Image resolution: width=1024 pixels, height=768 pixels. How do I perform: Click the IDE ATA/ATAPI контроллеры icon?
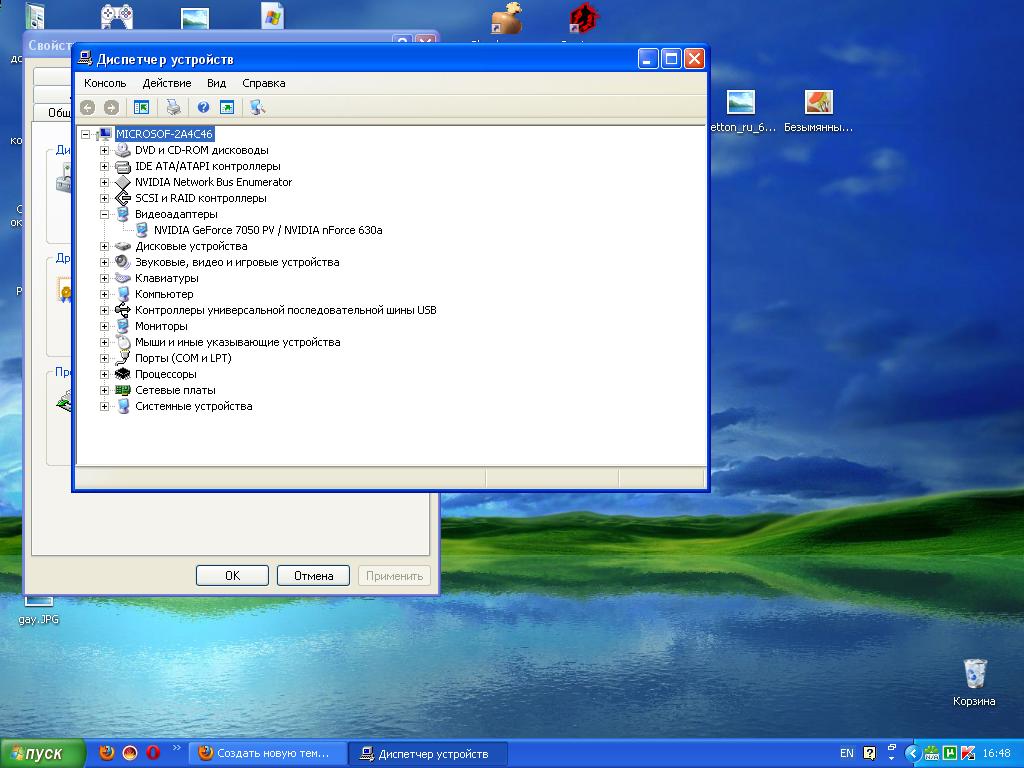(123, 167)
